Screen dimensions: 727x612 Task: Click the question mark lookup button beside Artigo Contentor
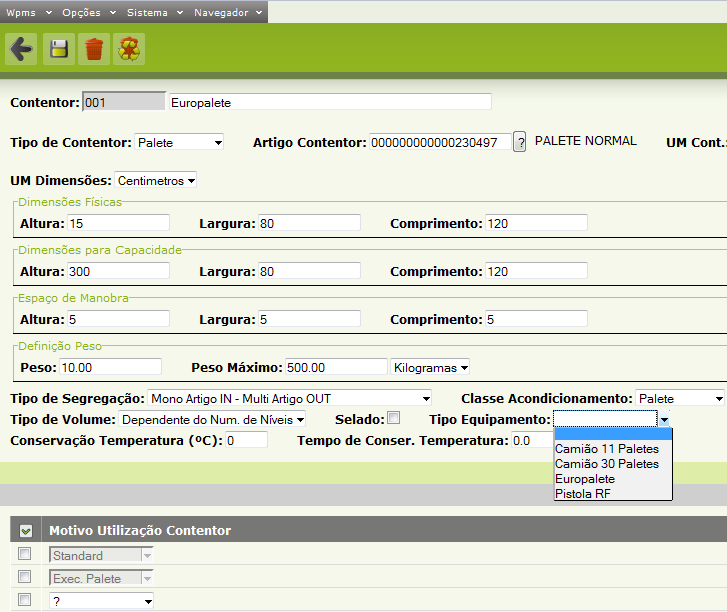pyautogui.click(x=520, y=142)
